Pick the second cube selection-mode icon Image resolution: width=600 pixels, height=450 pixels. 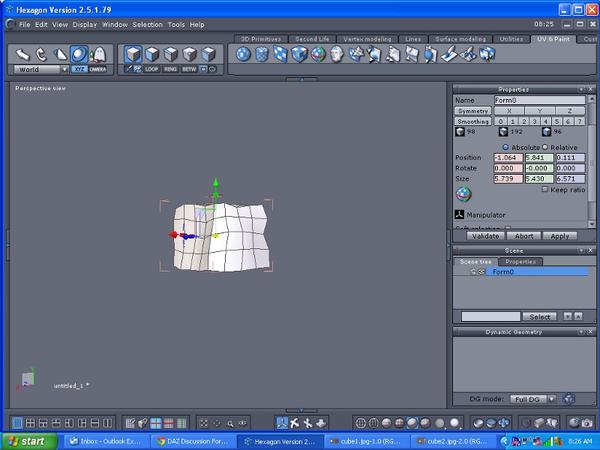pyautogui.click(x=152, y=54)
